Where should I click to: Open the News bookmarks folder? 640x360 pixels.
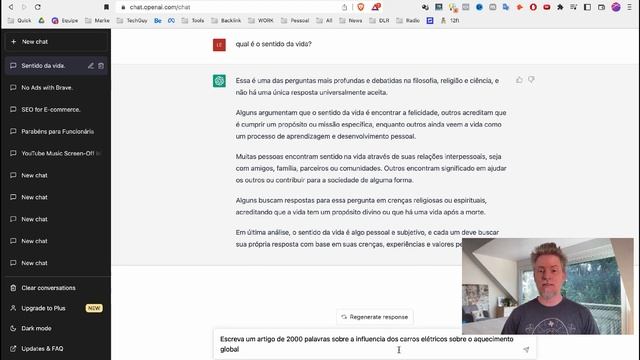point(351,20)
